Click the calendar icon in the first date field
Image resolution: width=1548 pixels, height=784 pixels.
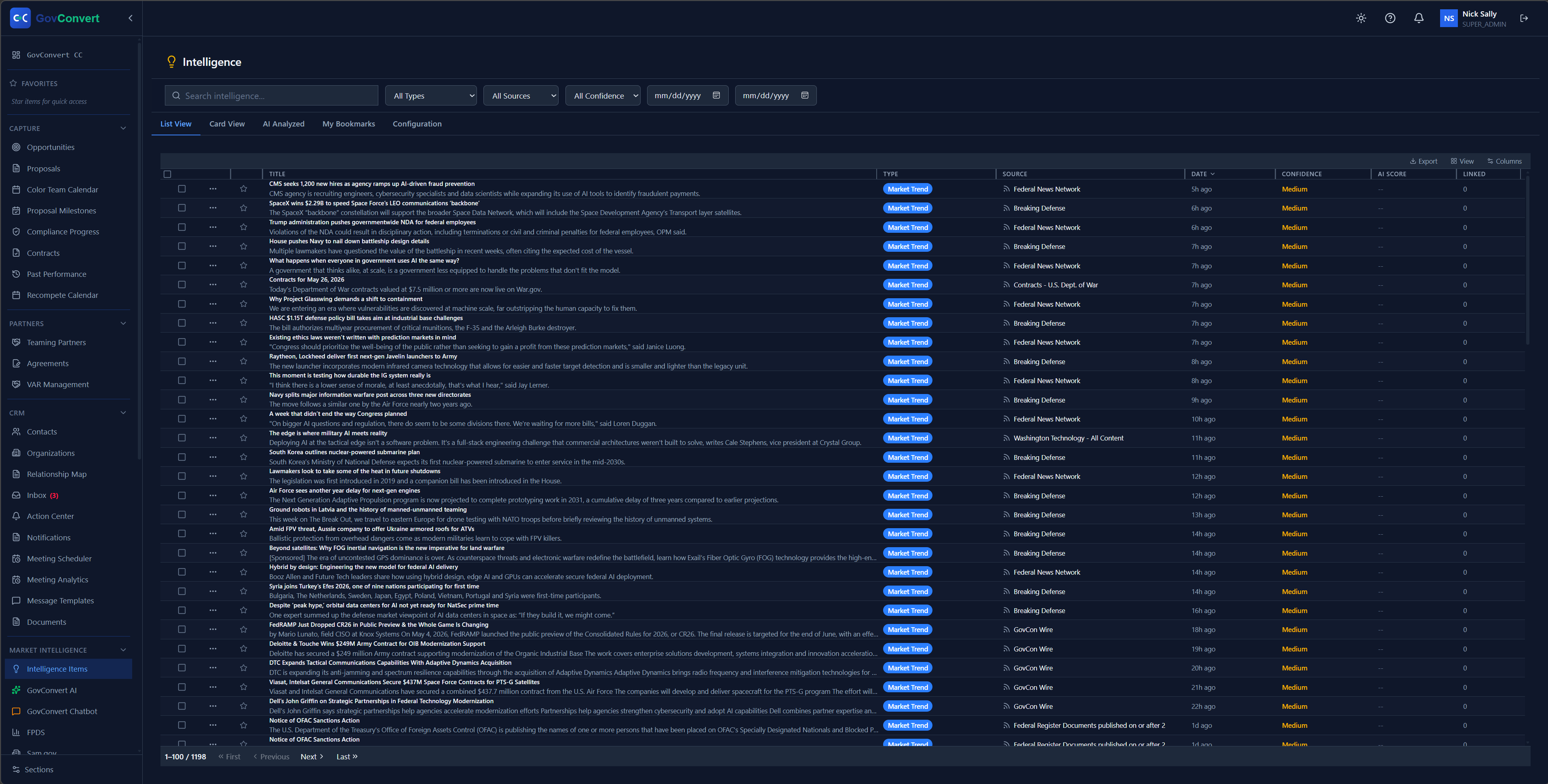(x=716, y=95)
